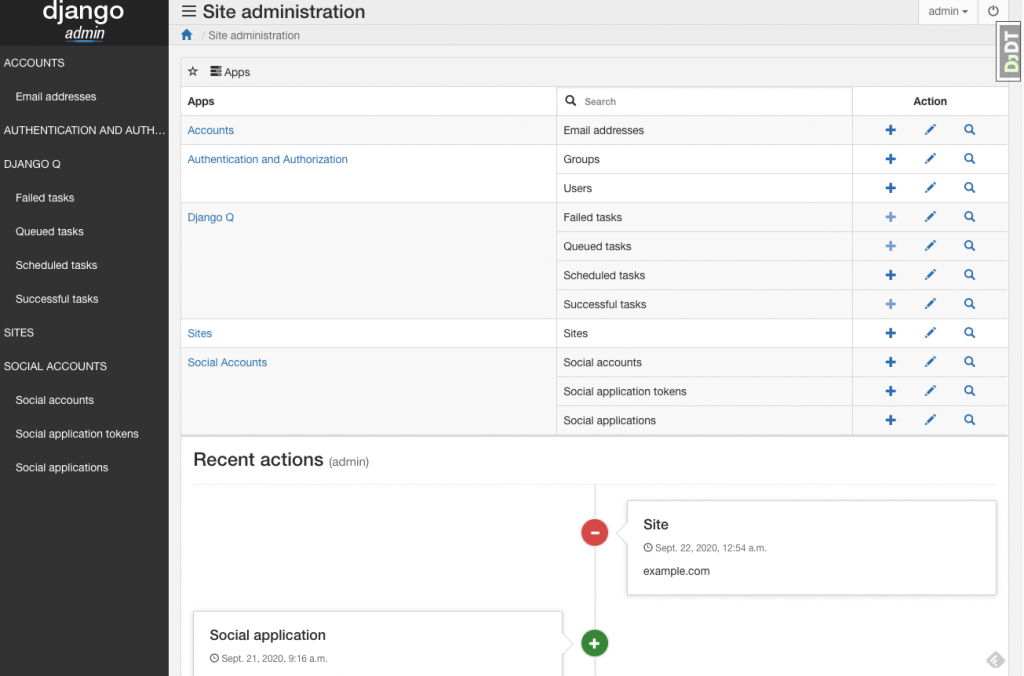Click 'Social application tokens' table cell
This screenshot has width=1024, height=676.
point(704,391)
